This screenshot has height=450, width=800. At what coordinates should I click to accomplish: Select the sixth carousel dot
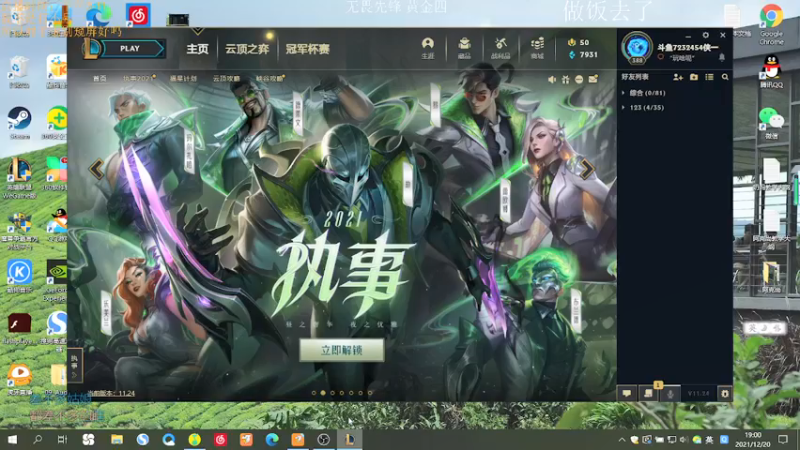361,393
